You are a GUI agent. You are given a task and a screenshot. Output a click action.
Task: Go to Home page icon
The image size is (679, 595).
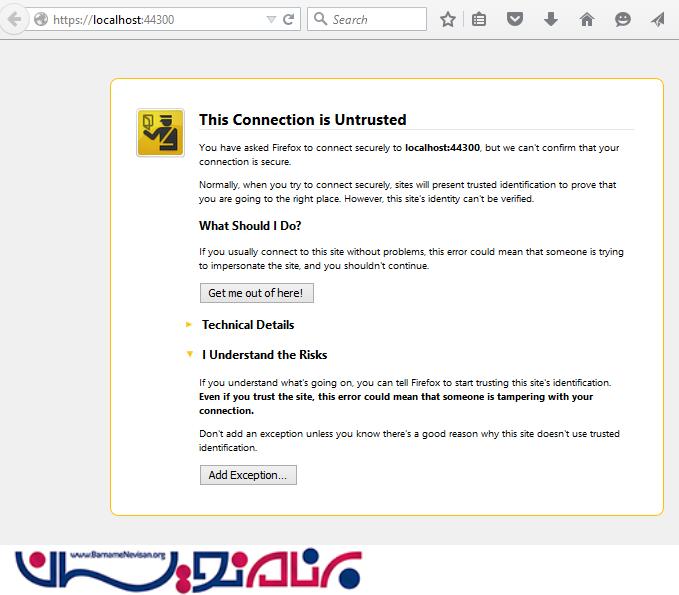587,19
